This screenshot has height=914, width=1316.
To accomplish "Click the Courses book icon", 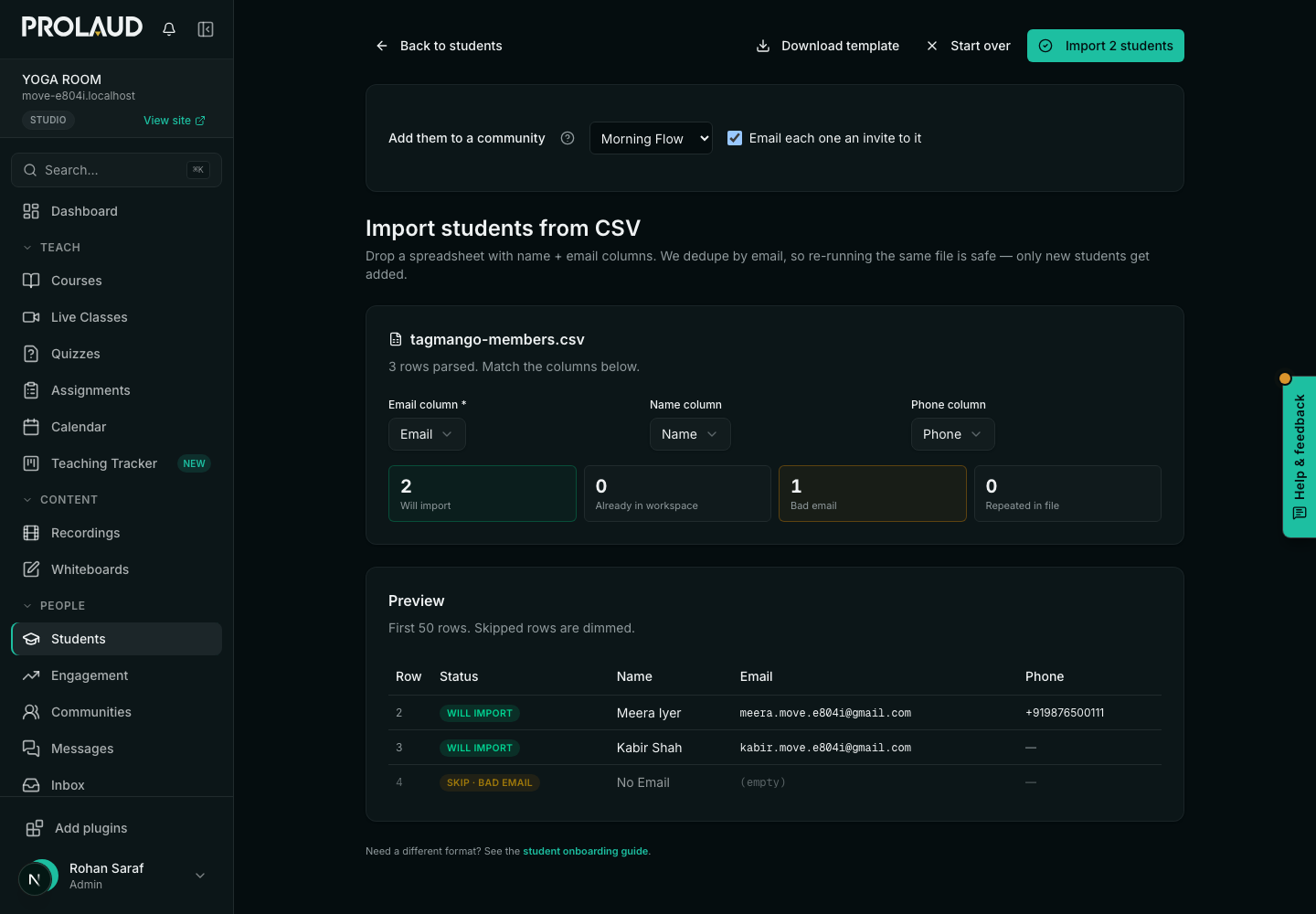I will click(31, 281).
